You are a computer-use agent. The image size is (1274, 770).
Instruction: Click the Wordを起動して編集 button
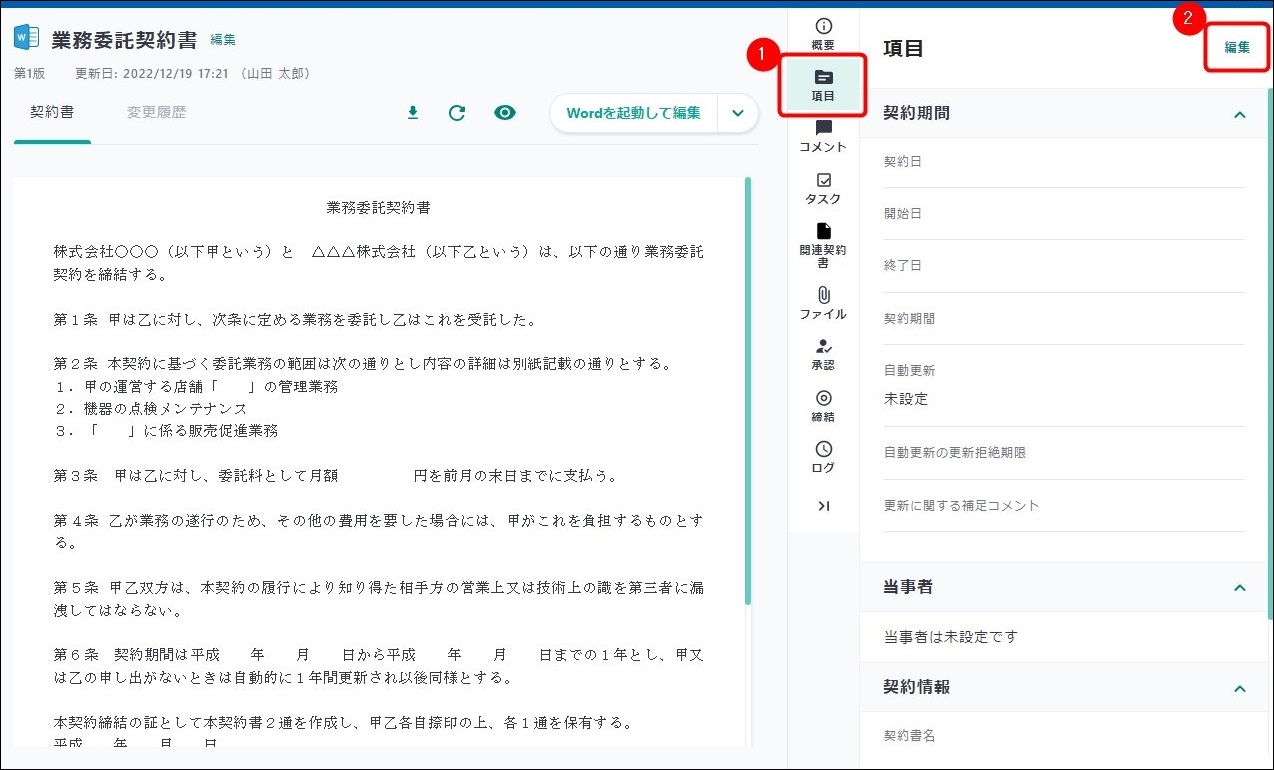click(633, 113)
